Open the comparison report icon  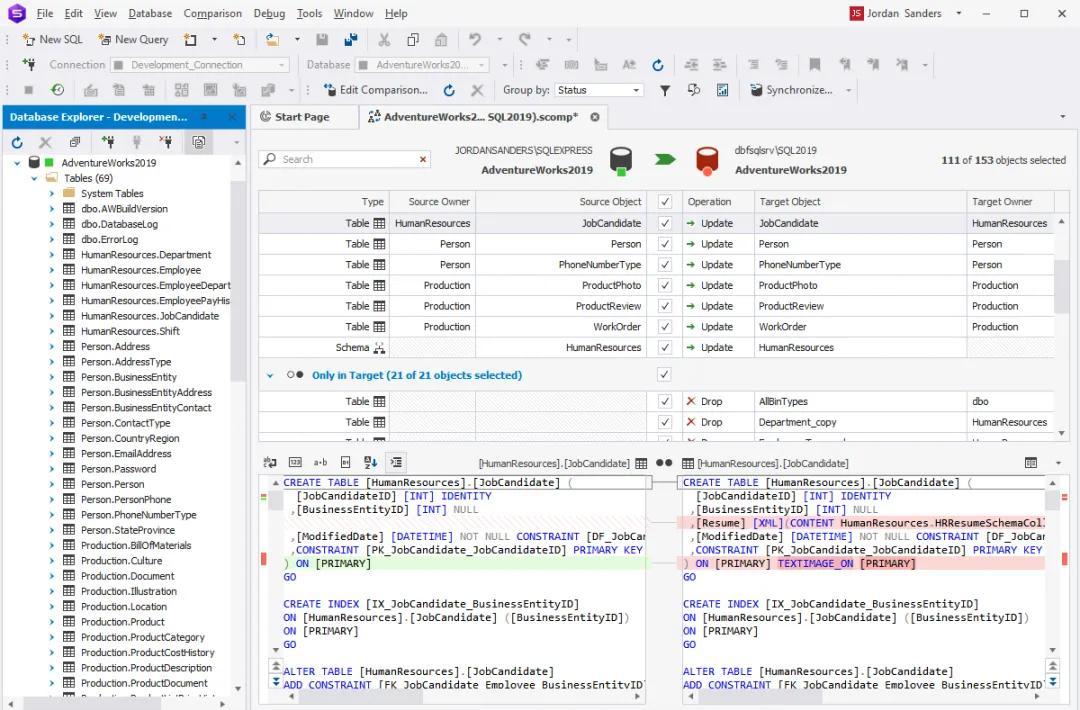pos(722,90)
